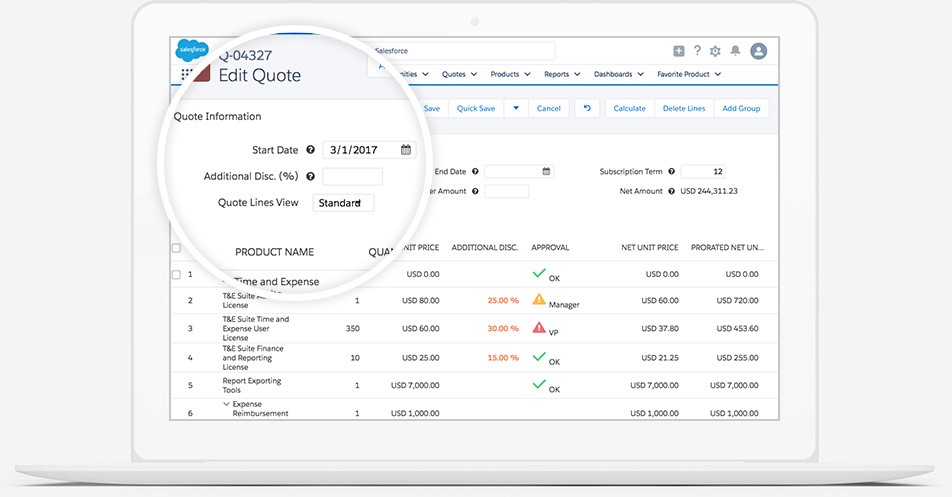Show help for Additional Disc. (%) field
The image size is (952, 497).
(x=310, y=177)
